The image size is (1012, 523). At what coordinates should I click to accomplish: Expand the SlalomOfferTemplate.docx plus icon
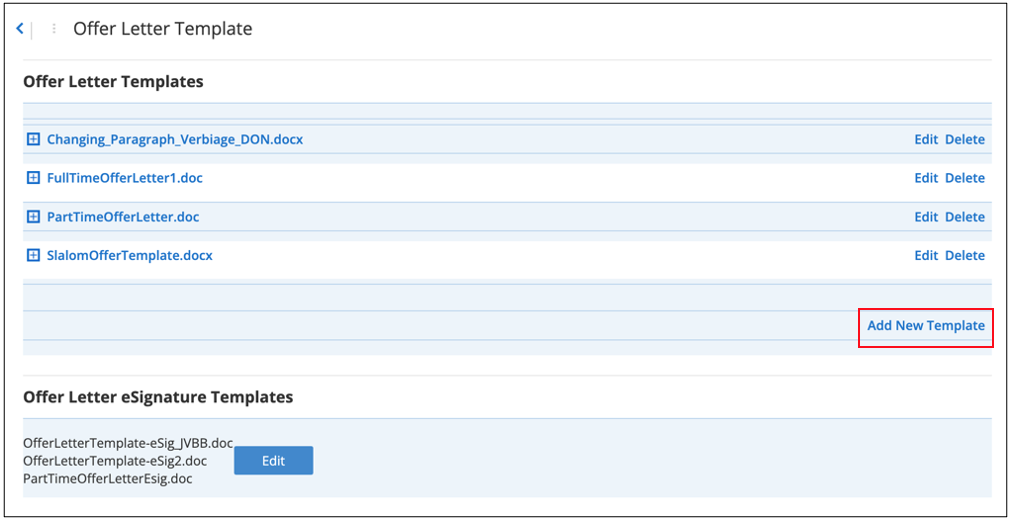pos(33,256)
